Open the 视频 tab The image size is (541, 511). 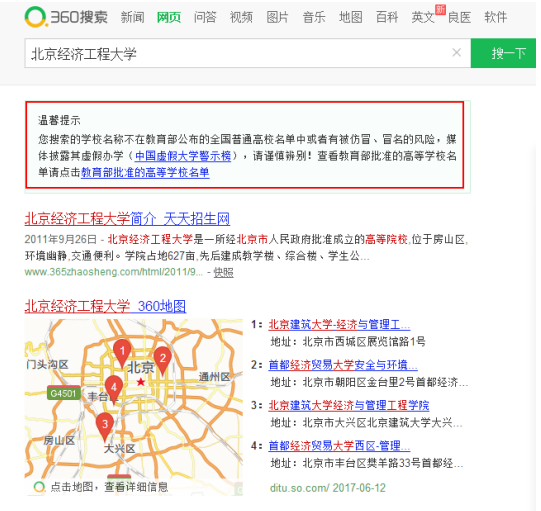[x=242, y=17]
